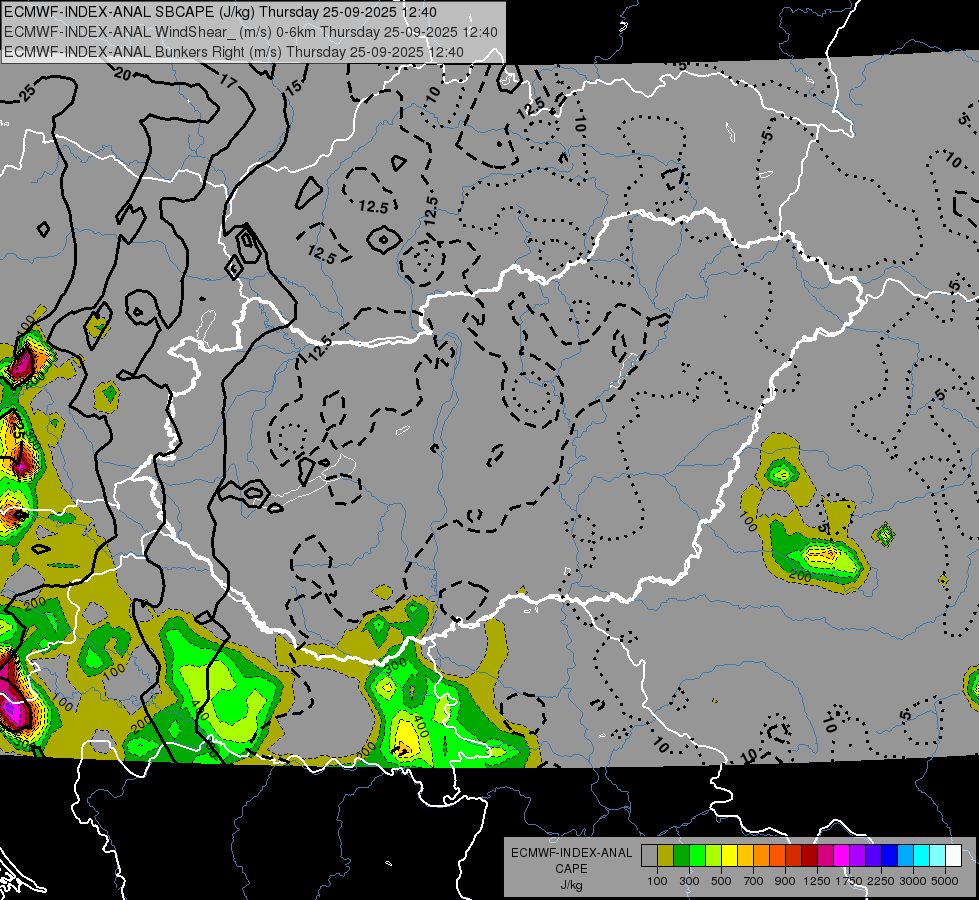Select the pure blue legend swatch
Image resolution: width=979 pixels, height=900 pixels.
click(889, 855)
